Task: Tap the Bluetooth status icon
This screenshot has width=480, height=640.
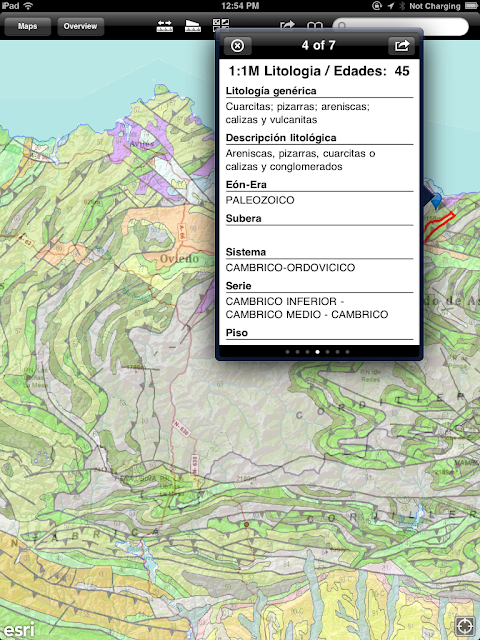Action: [x=402, y=6]
